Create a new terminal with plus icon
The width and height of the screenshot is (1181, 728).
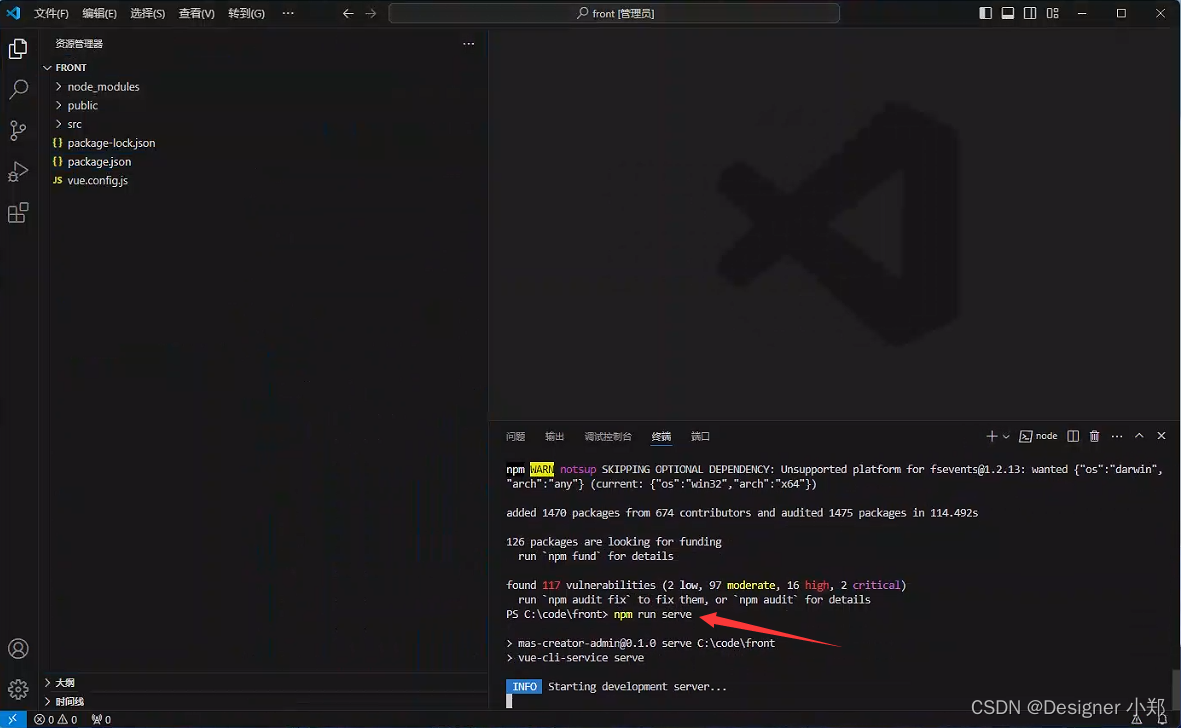pyautogui.click(x=991, y=436)
